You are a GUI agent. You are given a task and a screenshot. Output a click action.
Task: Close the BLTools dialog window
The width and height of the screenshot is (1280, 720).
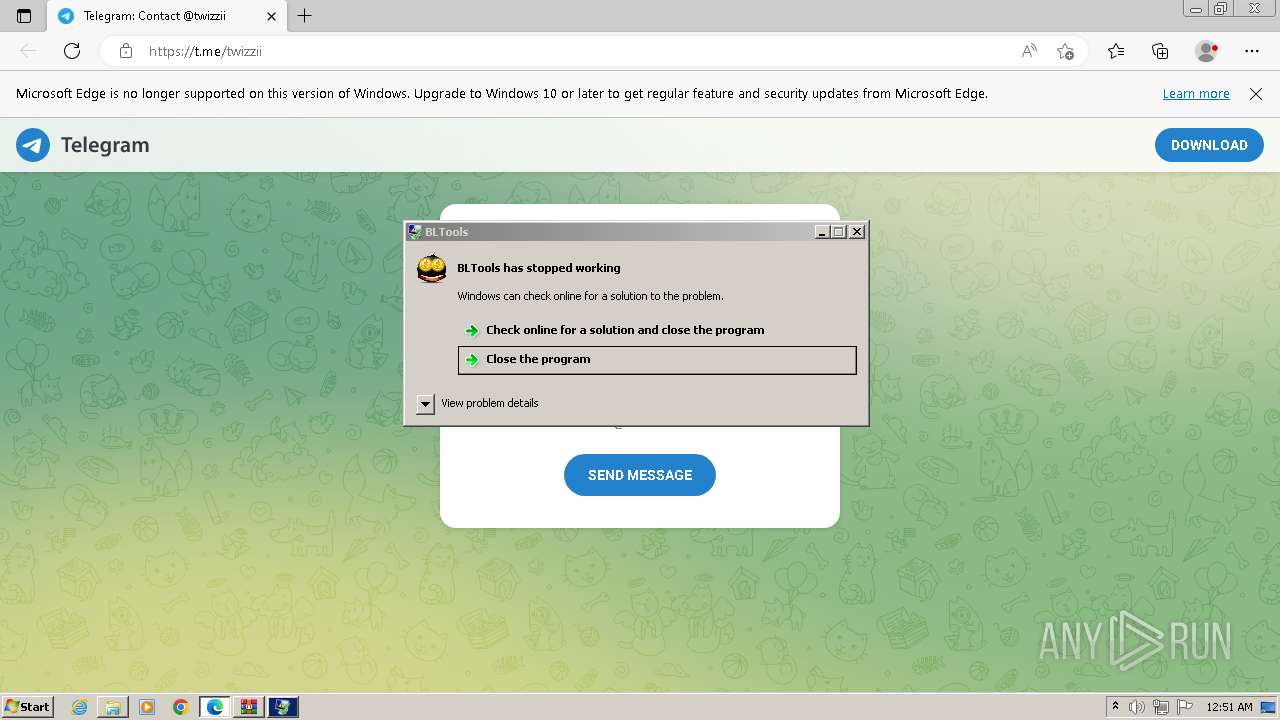click(857, 231)
